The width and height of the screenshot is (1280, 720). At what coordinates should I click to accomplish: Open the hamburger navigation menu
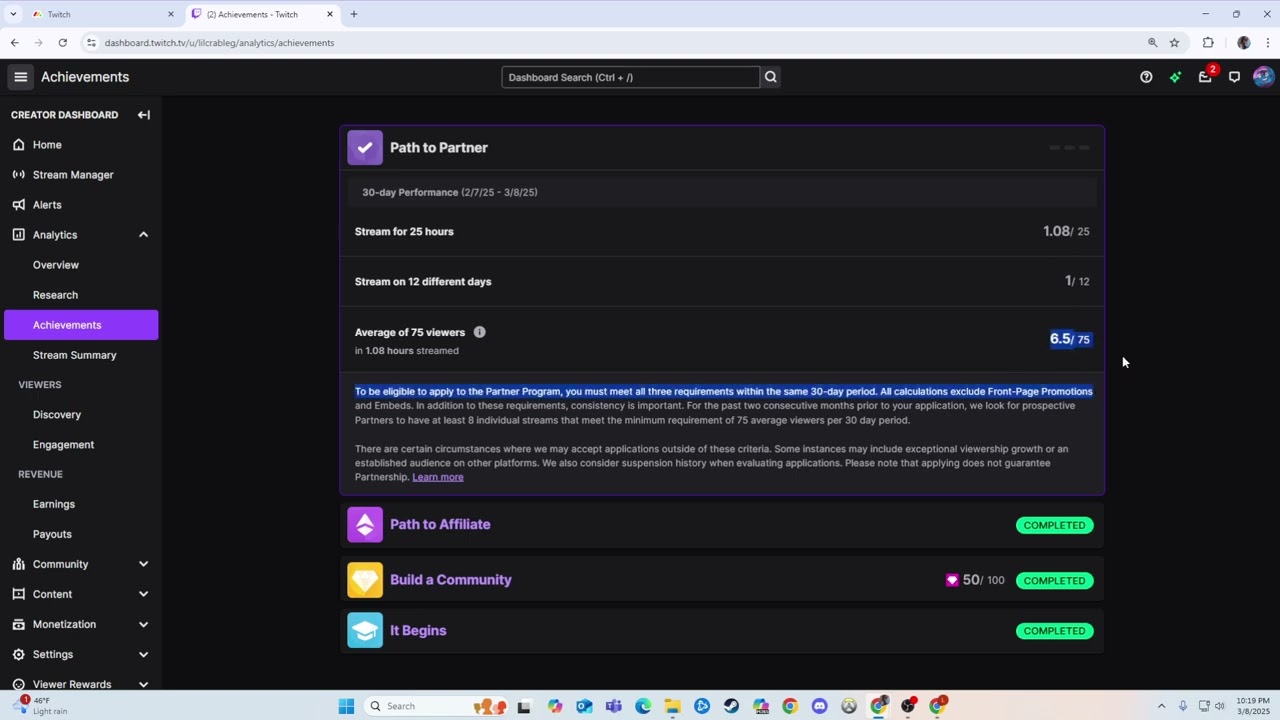point(20,77)
